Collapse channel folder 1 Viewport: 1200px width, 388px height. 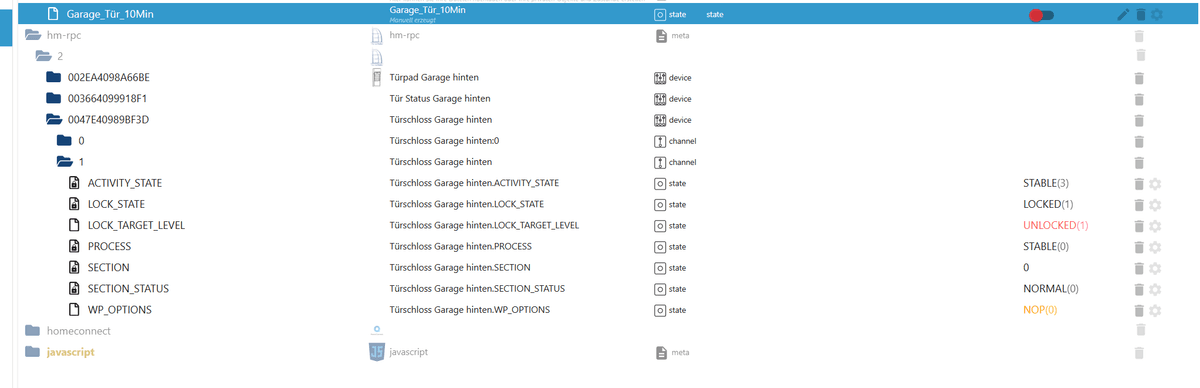(65, 162)
